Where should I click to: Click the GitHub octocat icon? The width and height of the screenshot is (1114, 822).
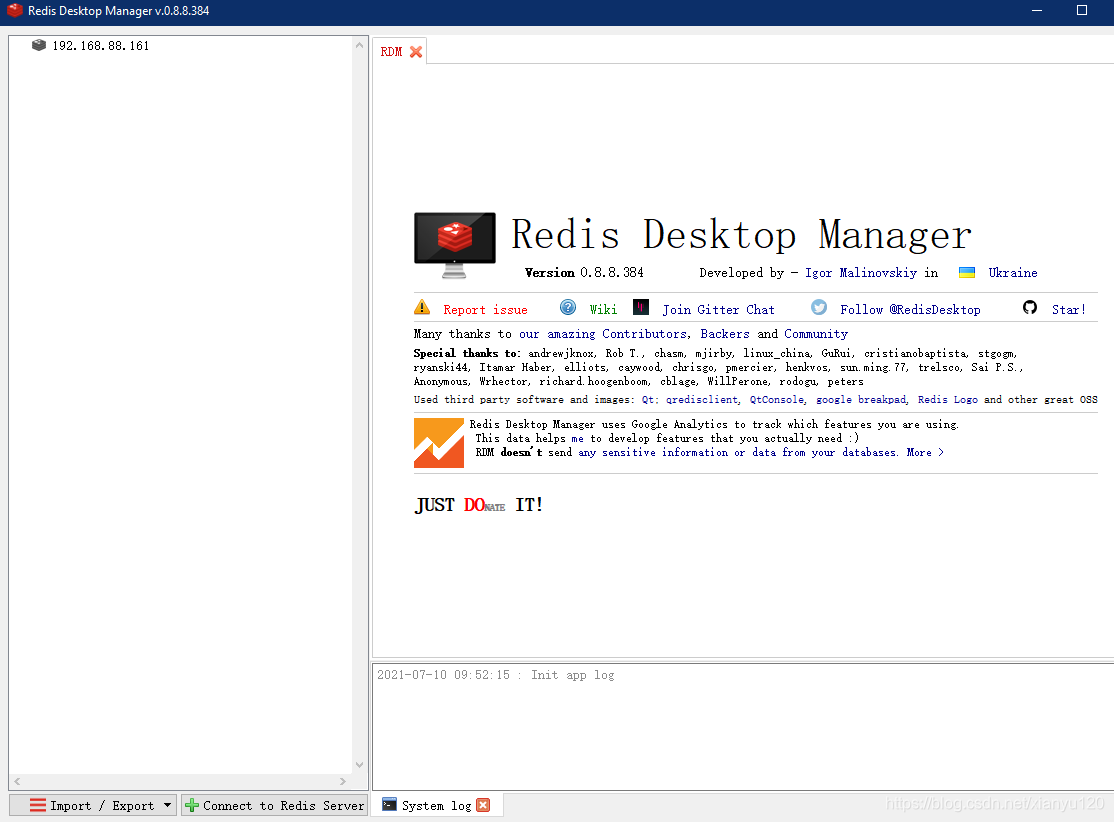coord(1029,308)
